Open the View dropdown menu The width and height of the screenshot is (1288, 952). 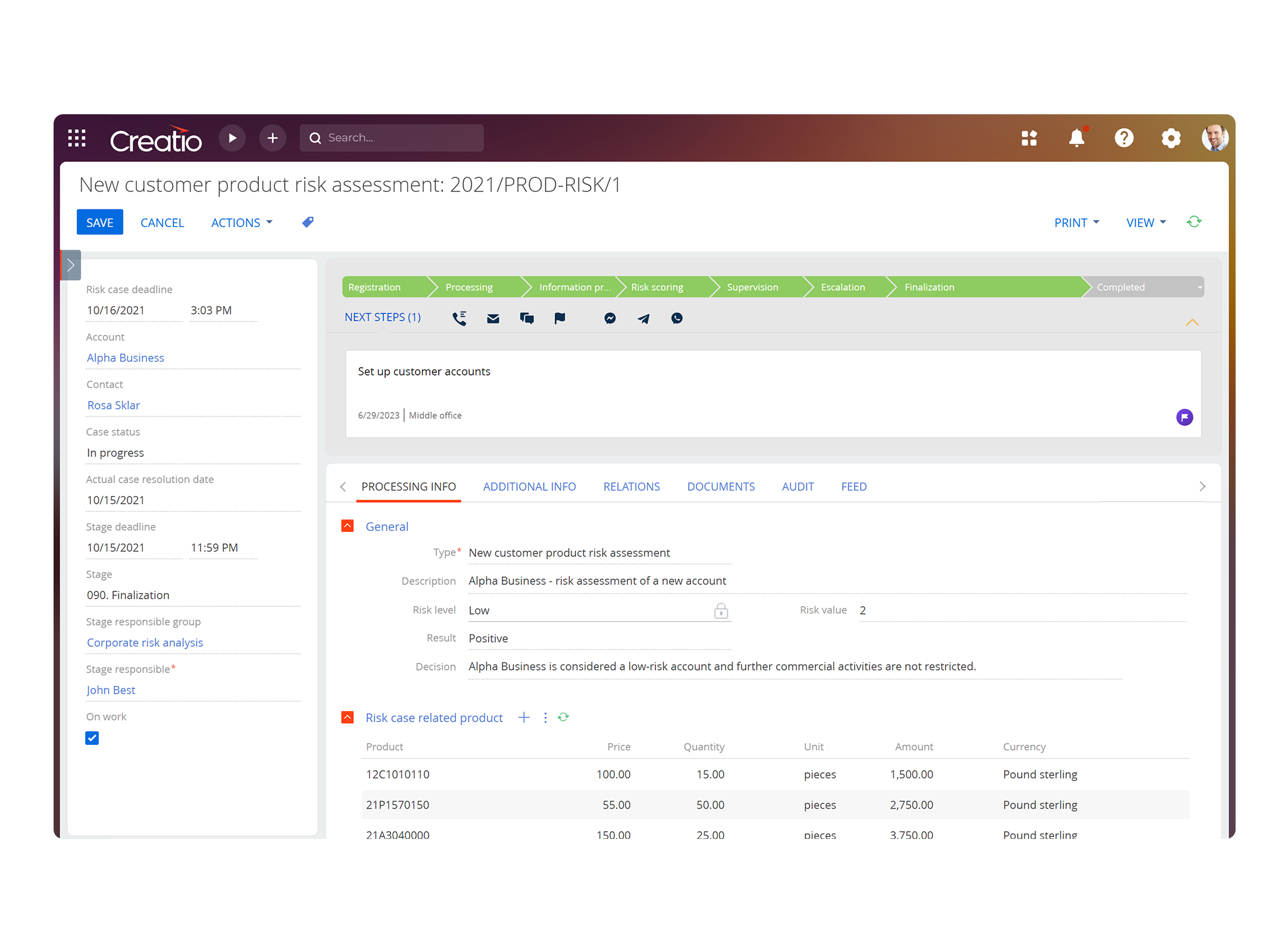tap(1145, 222)
